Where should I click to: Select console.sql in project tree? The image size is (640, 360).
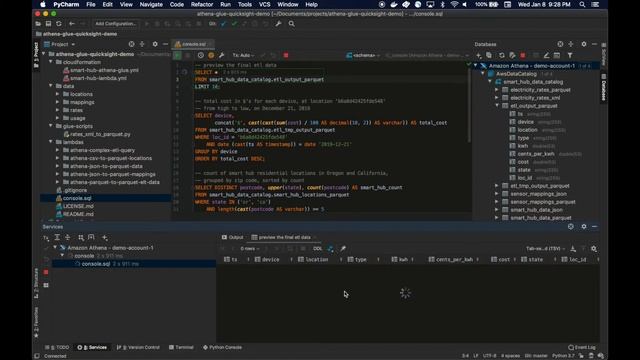[x=77, y=198]
